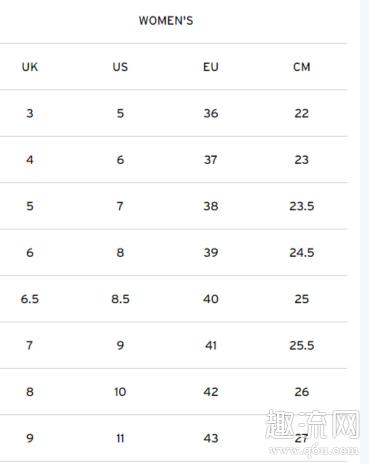Click the 24.5 CM value
Image resolution: width=369 pixels, height=464 pixels.
pos(302,252)
